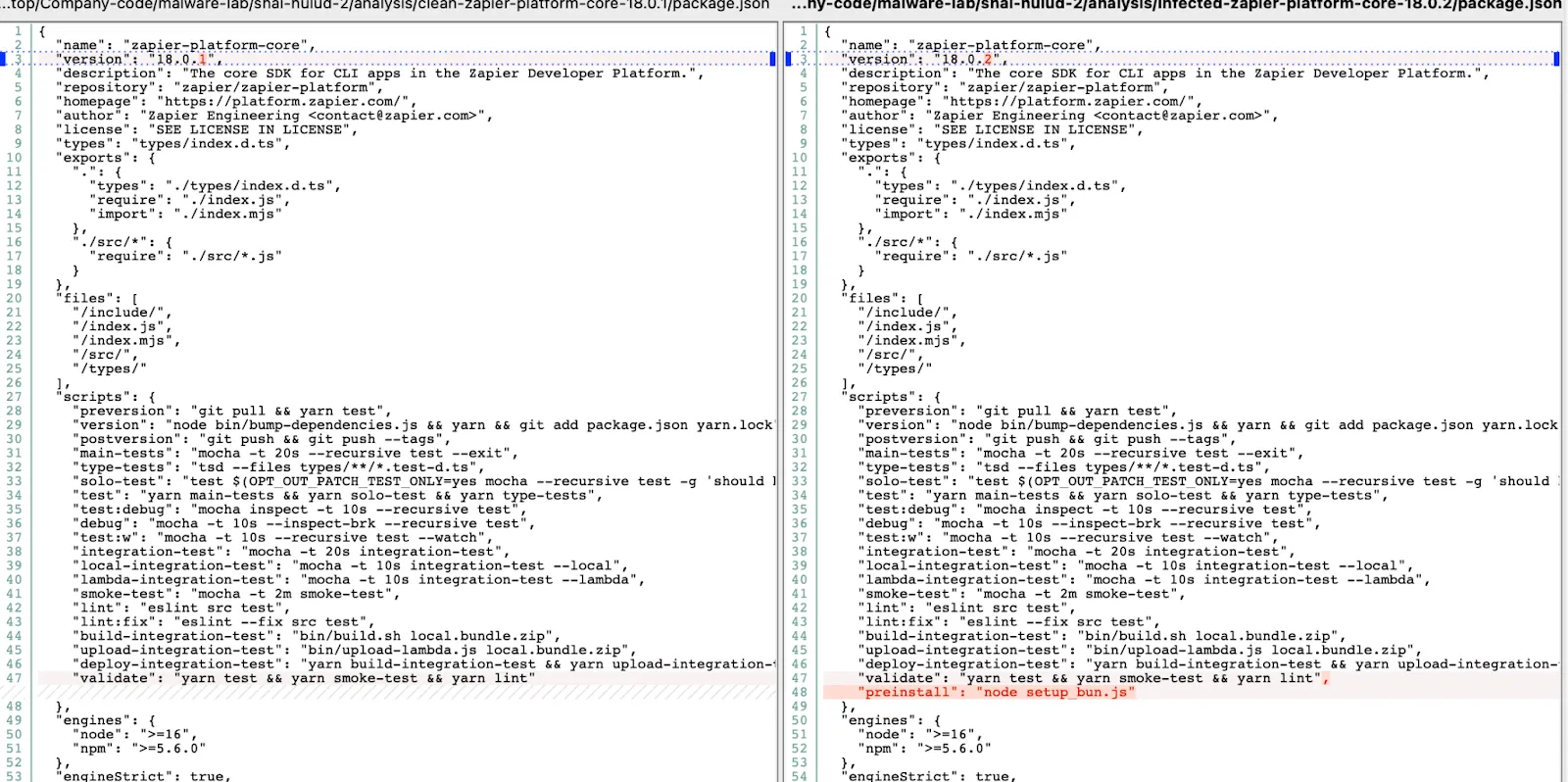
Task: Click "lint": "eslint src test" in the clean pane
Action: (181, 608)
